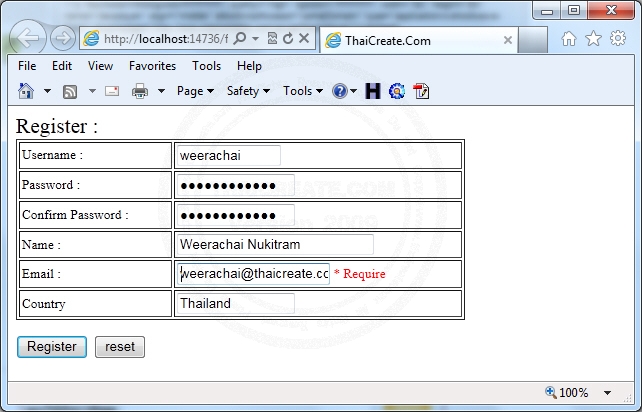
Task: Go back with the browser Back arrow
Action: (x=27, y=38)
